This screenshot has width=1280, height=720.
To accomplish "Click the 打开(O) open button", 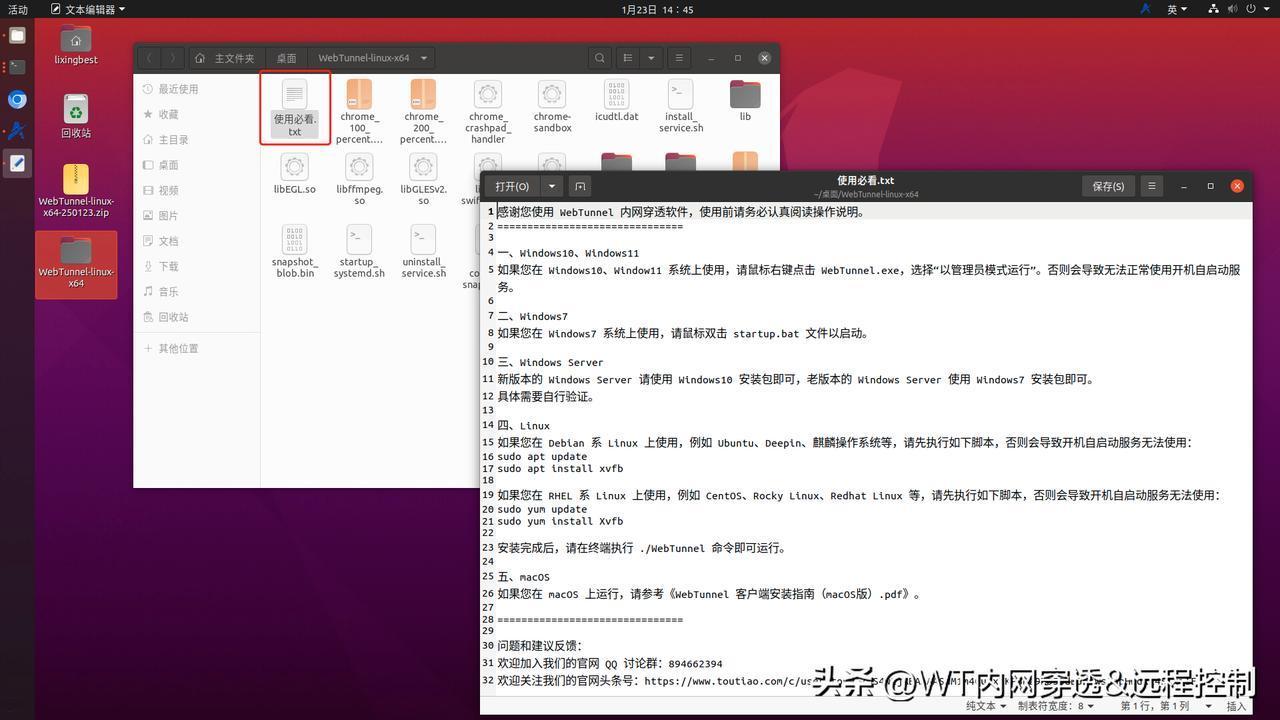I will click(514, 186).
